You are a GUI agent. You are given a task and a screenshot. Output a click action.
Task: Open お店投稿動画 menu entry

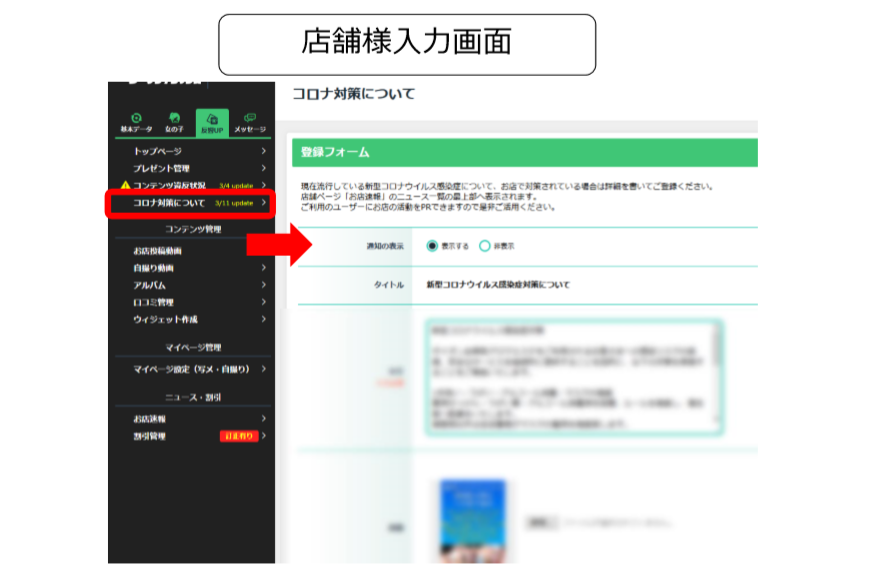[157, 251]
